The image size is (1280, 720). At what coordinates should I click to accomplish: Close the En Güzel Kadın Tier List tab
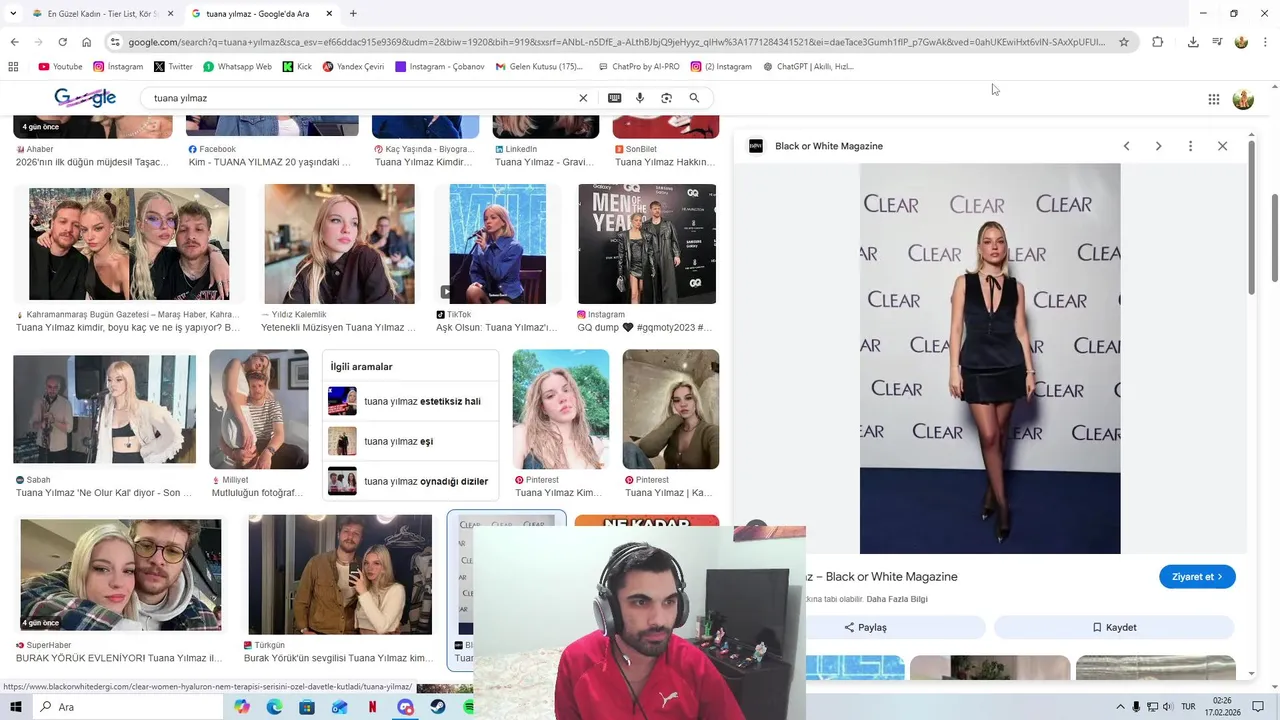[171, 14]
